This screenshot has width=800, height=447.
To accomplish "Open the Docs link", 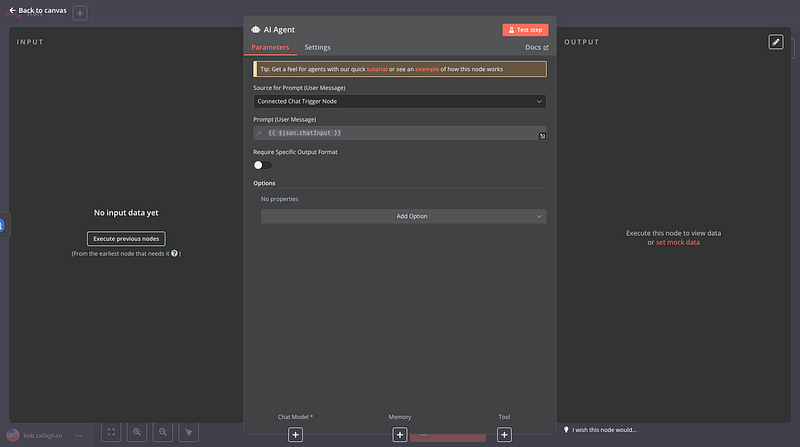I will [x=537, y=47].
